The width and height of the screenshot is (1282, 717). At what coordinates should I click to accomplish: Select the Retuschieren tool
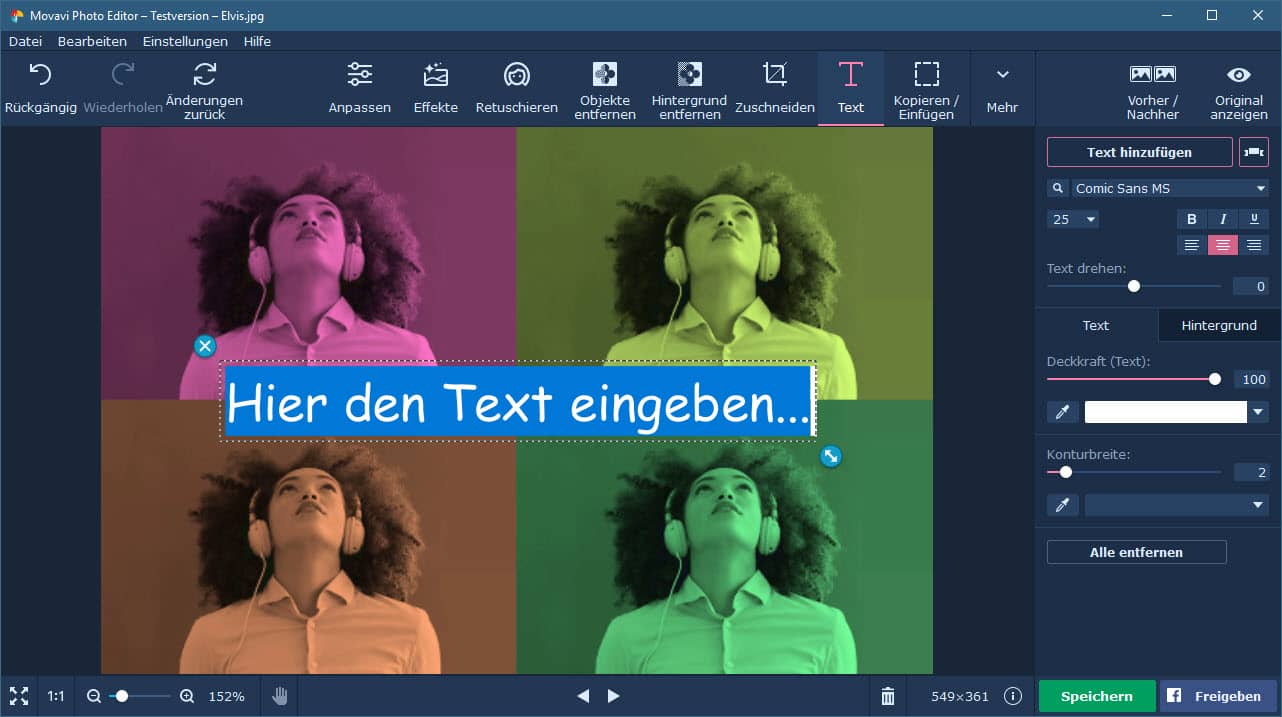517,88
